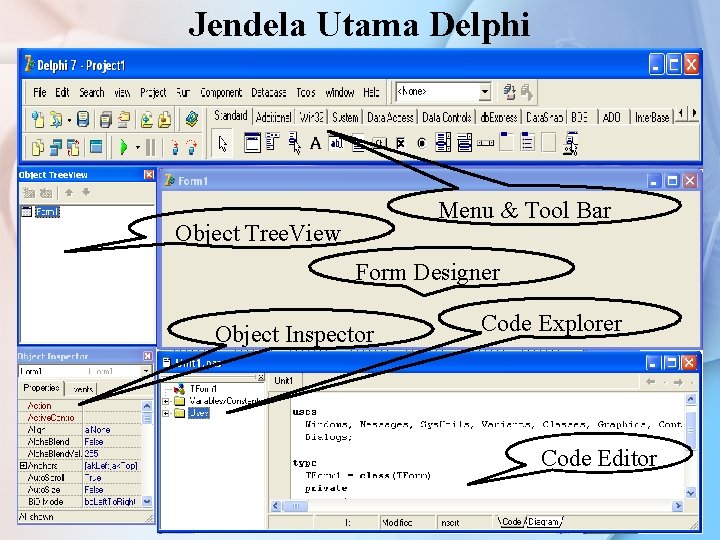This screenshot has height=540, width=720.
Task: Click right arrow to show more palette tabs
Action: pyautogui.click(x=694, y=112)
